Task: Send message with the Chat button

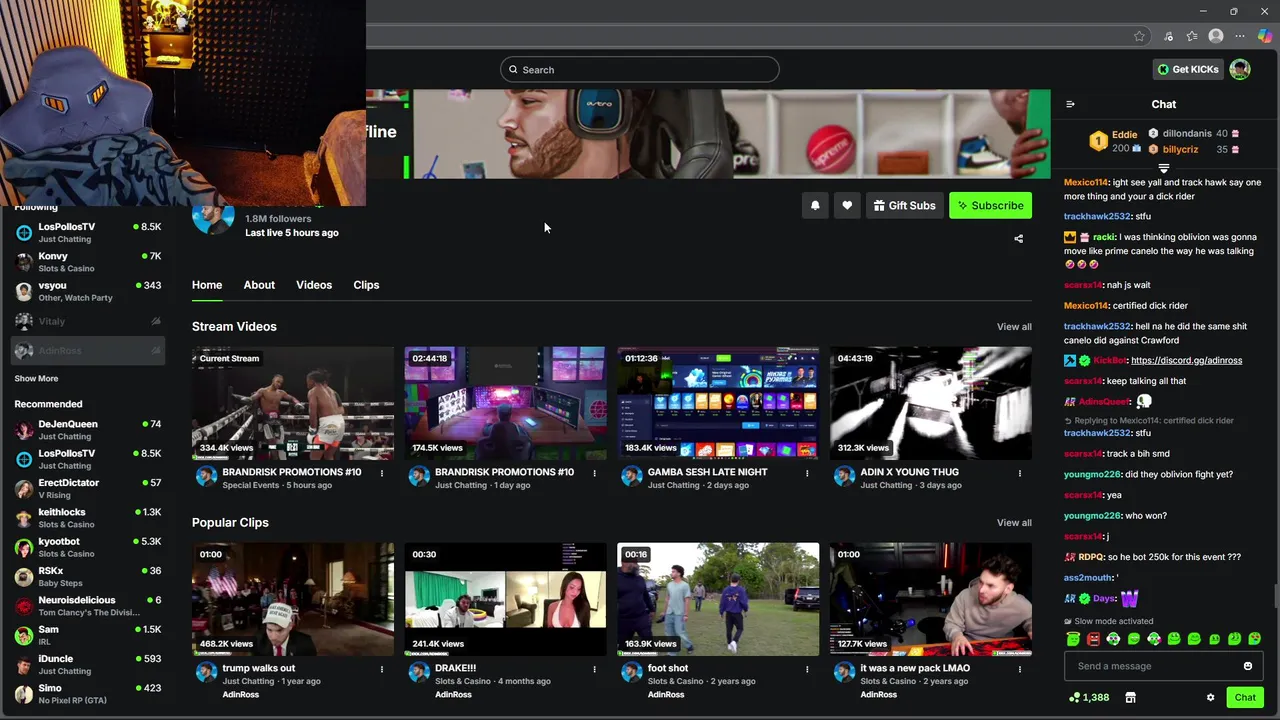Action: tap(1245, 697)
